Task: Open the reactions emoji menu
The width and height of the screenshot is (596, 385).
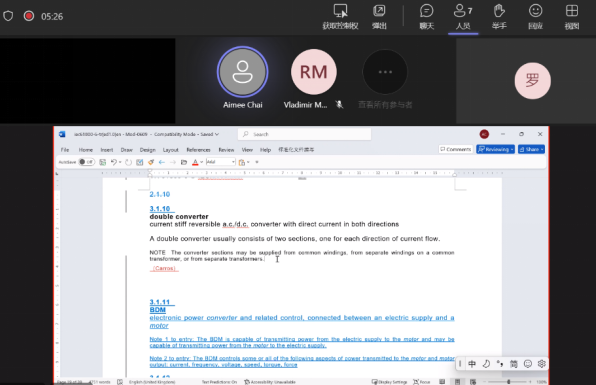Action: pyautogui.click(x=535, y=16)
